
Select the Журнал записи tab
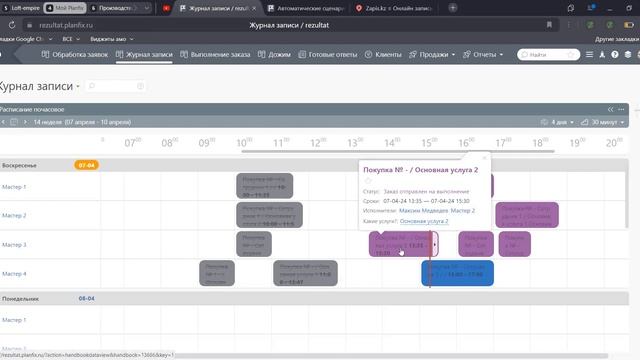(144, 54)
